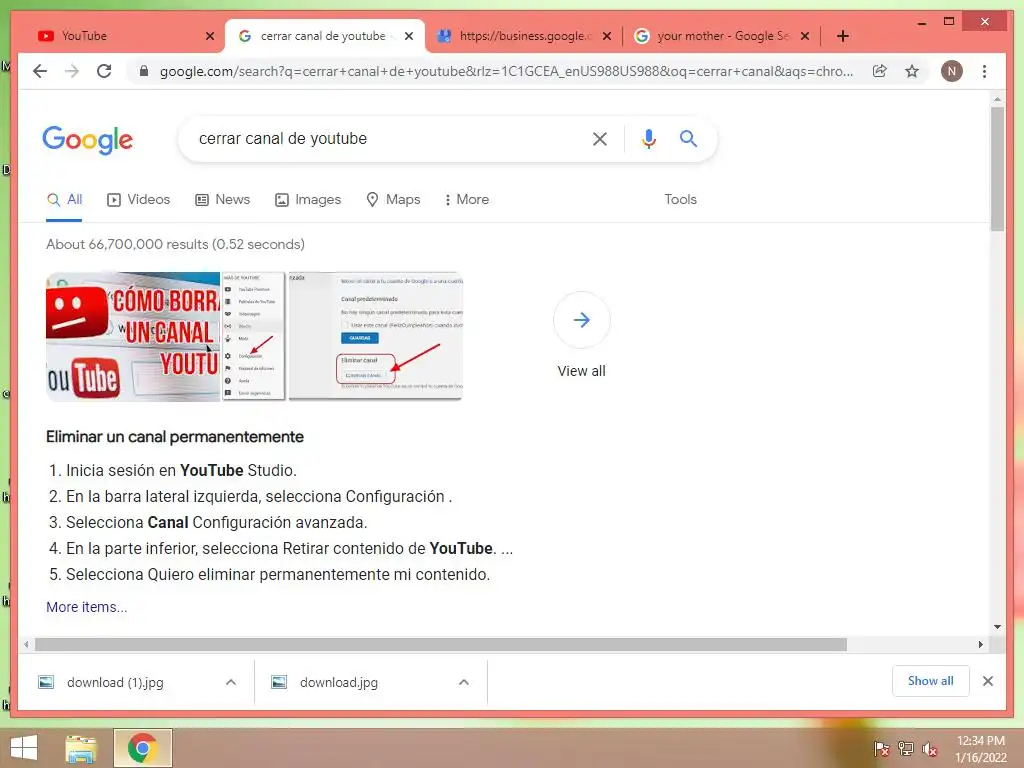The image size is (1024, 768).
Task: Click the taskbar clock showing 12:34 PM
Action: point(980,748)
